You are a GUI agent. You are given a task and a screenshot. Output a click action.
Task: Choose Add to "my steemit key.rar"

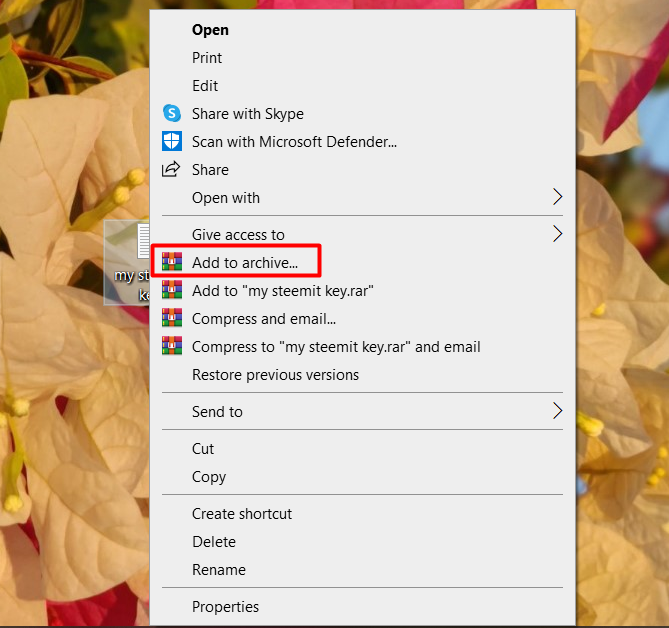[362, 291]
